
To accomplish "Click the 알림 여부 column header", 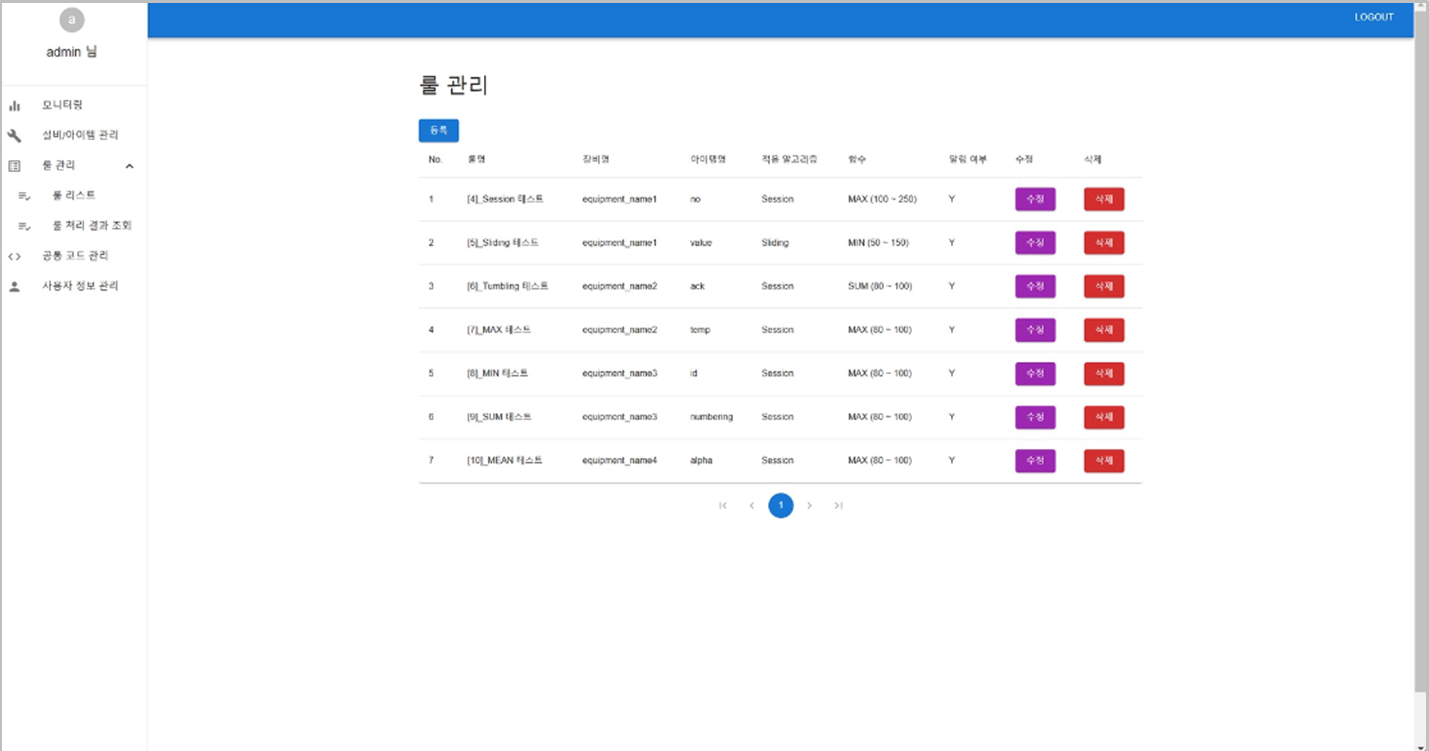I will pyautogui.click(x=968, y=159).
